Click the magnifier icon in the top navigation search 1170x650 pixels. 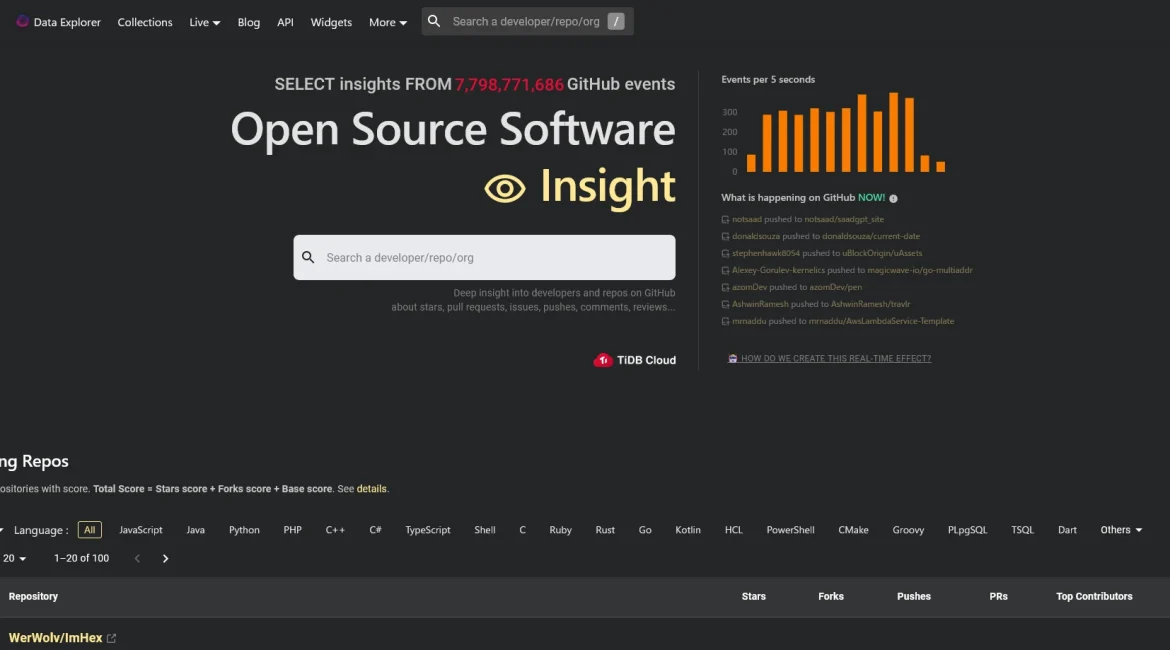434,21
